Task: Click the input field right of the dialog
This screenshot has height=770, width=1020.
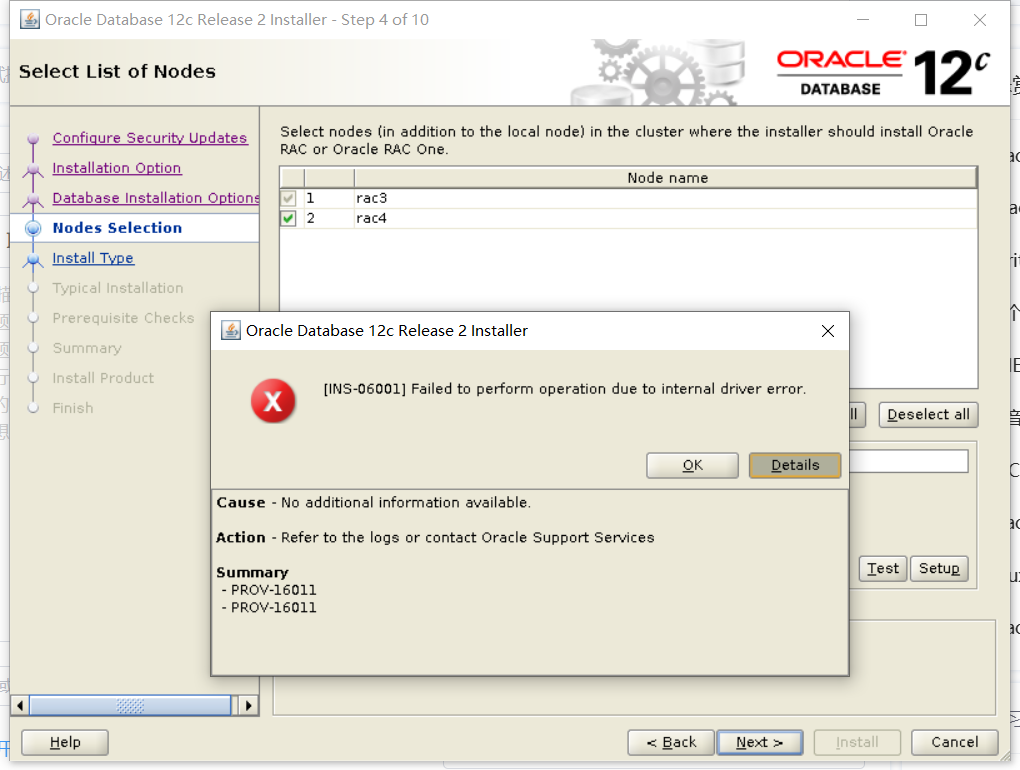Action: tap(909, 461)
